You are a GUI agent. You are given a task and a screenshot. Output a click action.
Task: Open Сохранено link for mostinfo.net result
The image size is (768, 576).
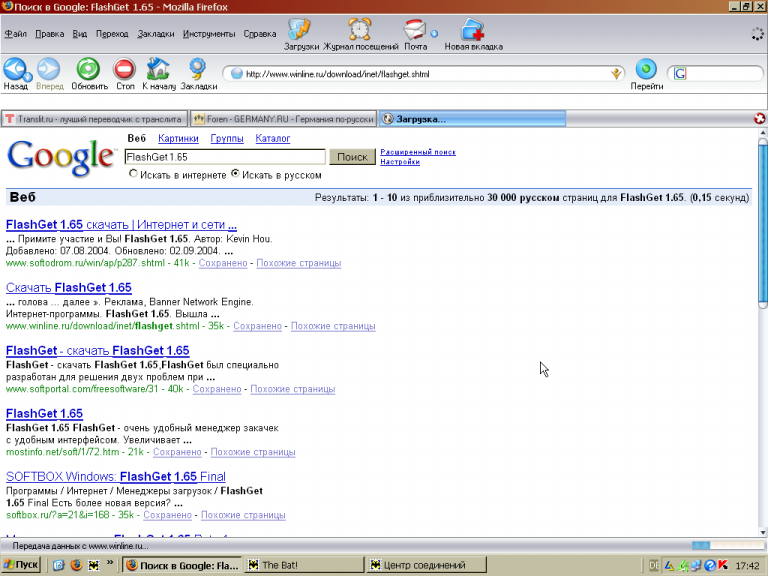[x=177, y=452]
